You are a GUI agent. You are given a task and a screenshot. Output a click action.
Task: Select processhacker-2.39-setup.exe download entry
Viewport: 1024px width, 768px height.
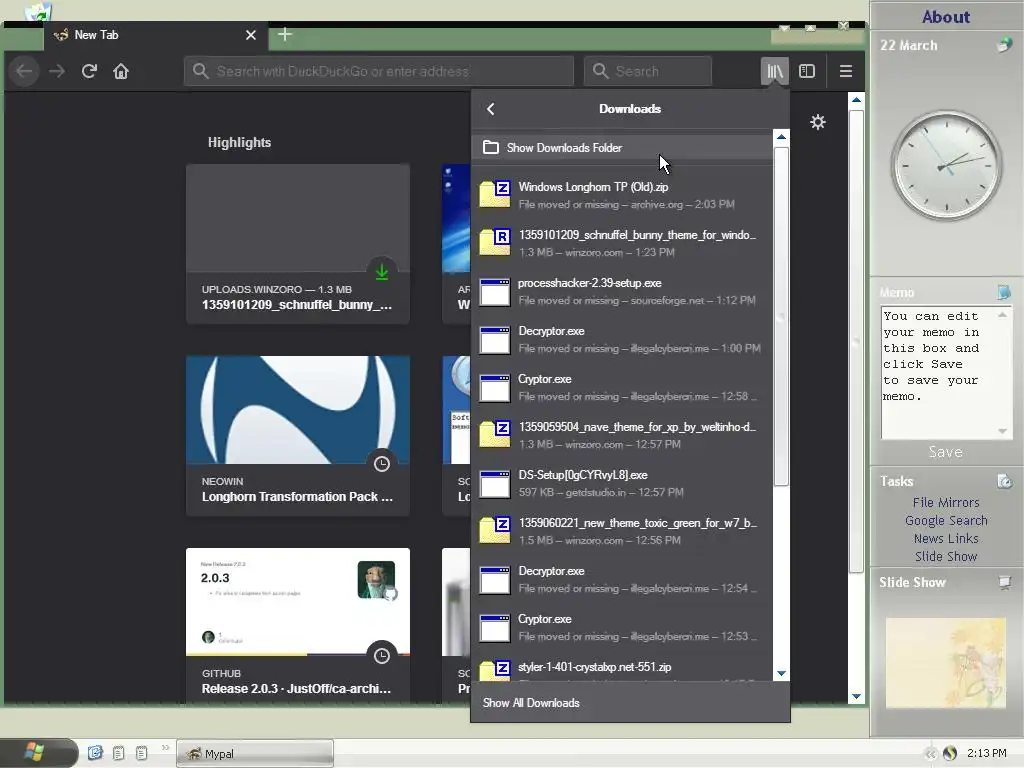pos(622,291)
